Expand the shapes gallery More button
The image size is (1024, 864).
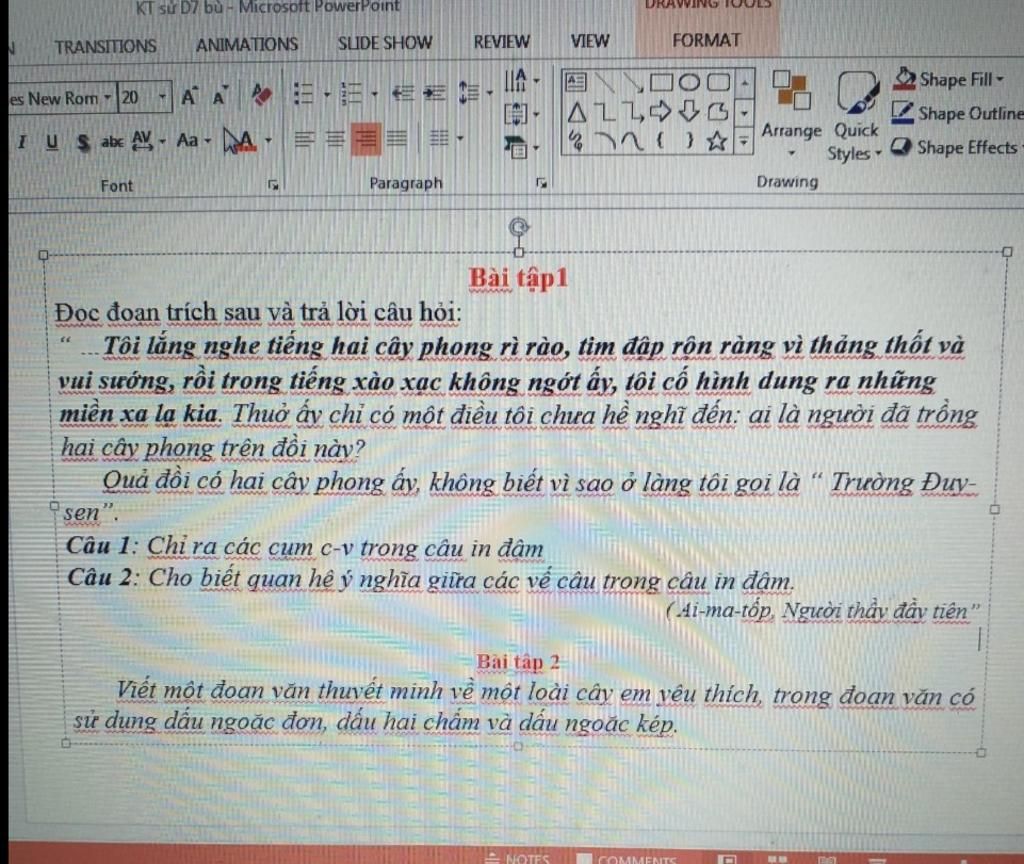pyautogui.click(x=743, y=140)
